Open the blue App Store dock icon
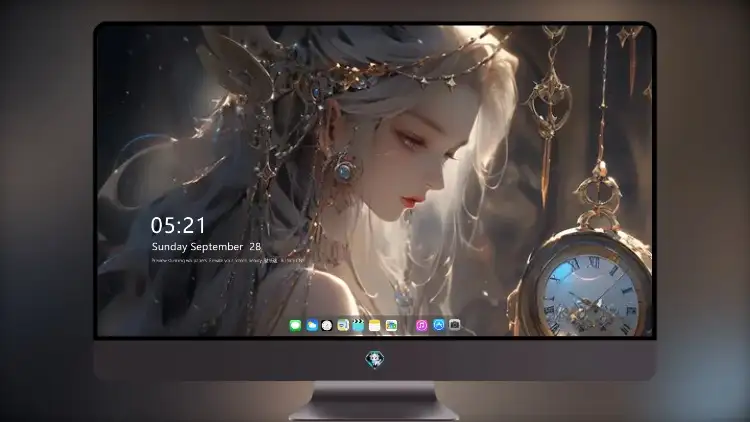Viewport: 750px width, 422px height. coord(439,325)
